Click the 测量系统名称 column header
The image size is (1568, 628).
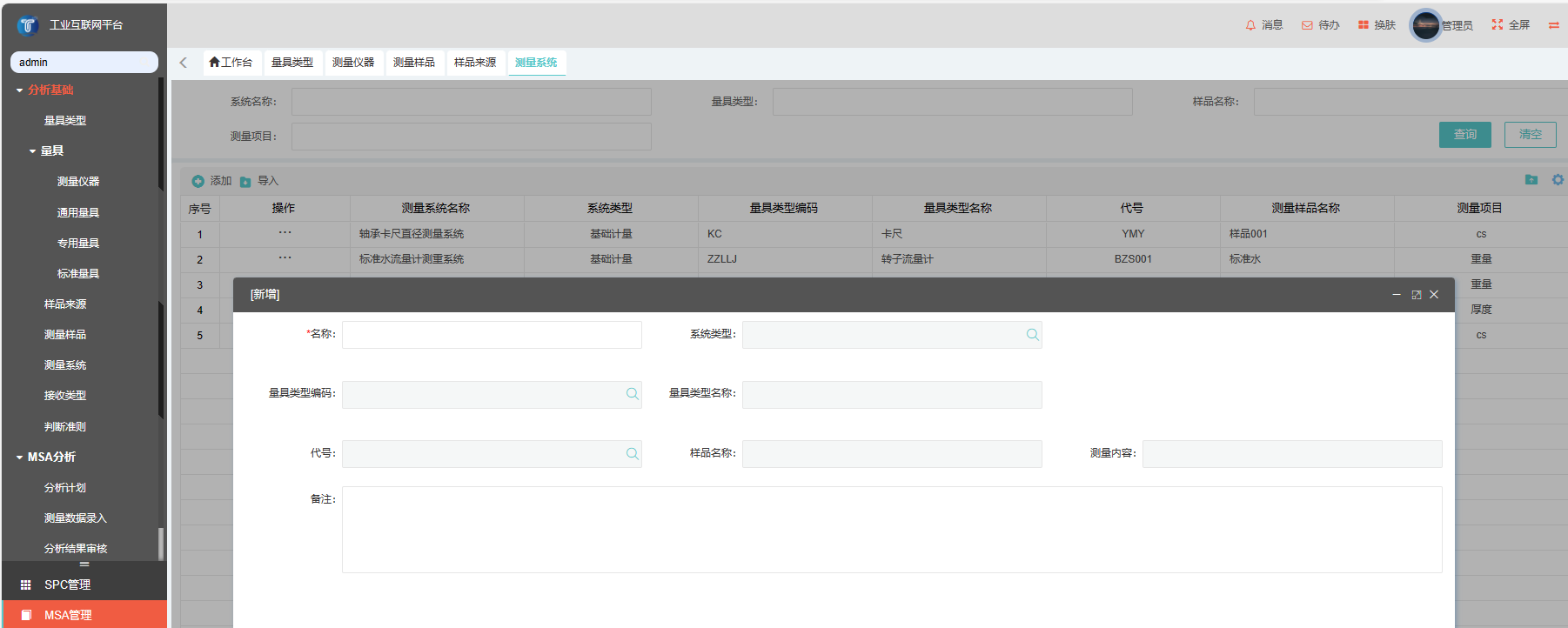point(436,209)
